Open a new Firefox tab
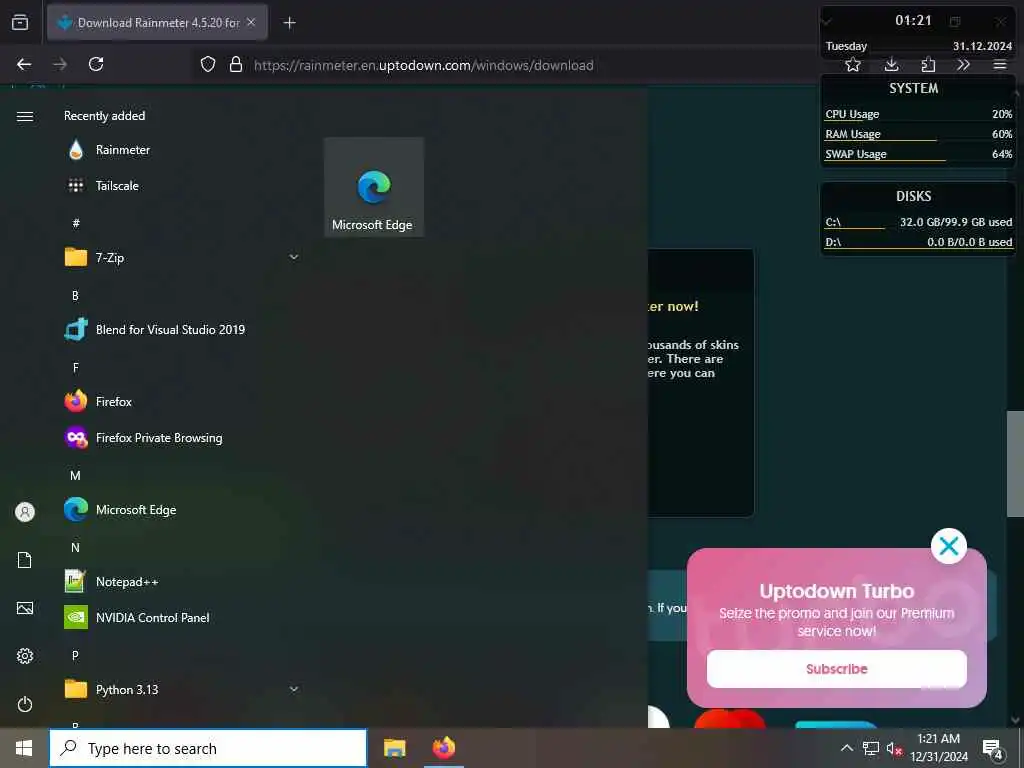1024x768 pixels. point(289,23)
